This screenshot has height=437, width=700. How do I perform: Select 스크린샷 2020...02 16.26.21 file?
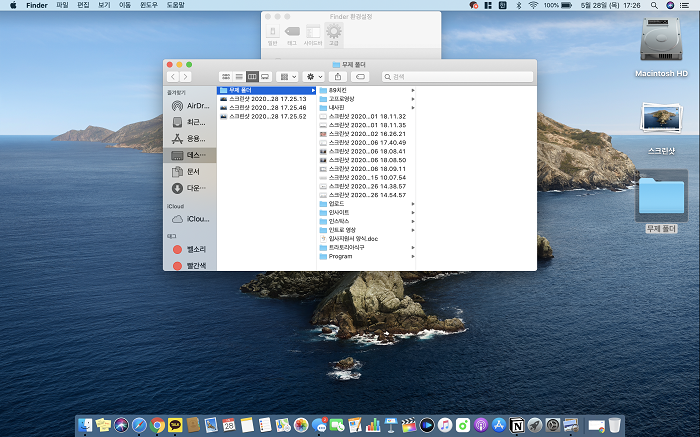point(367,134)
